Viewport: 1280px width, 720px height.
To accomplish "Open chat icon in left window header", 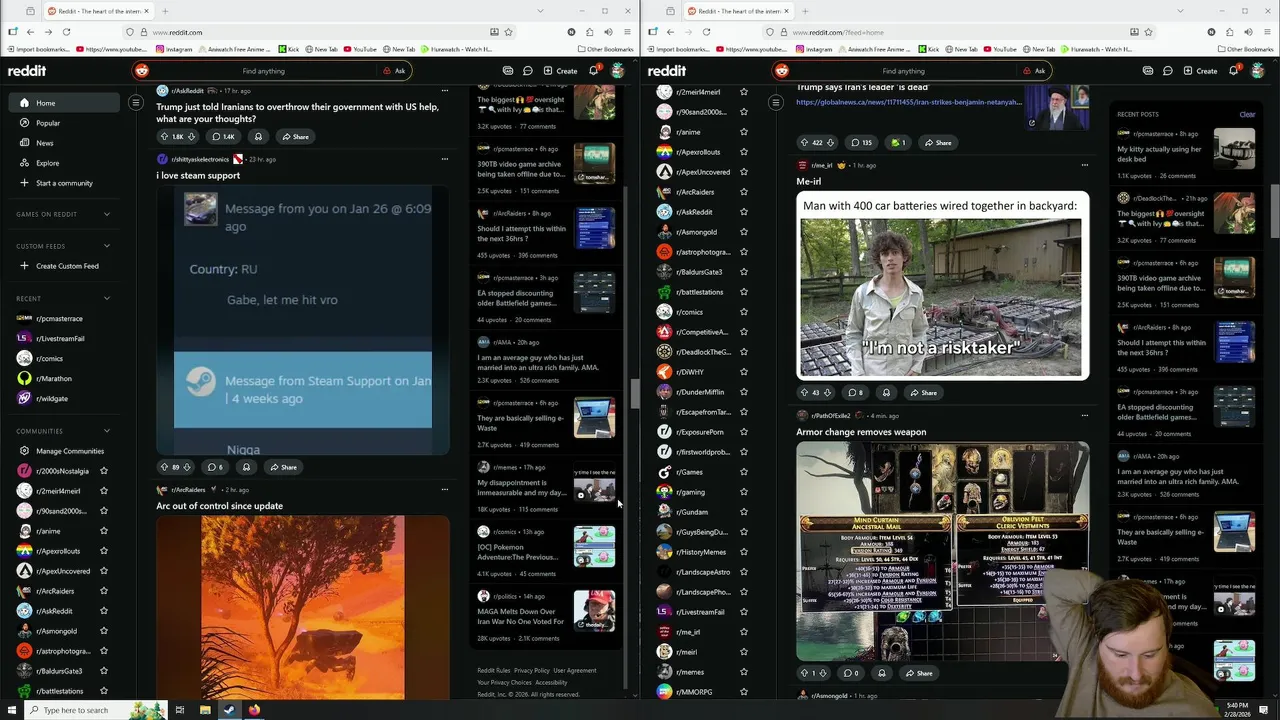I will coord(527,71).
